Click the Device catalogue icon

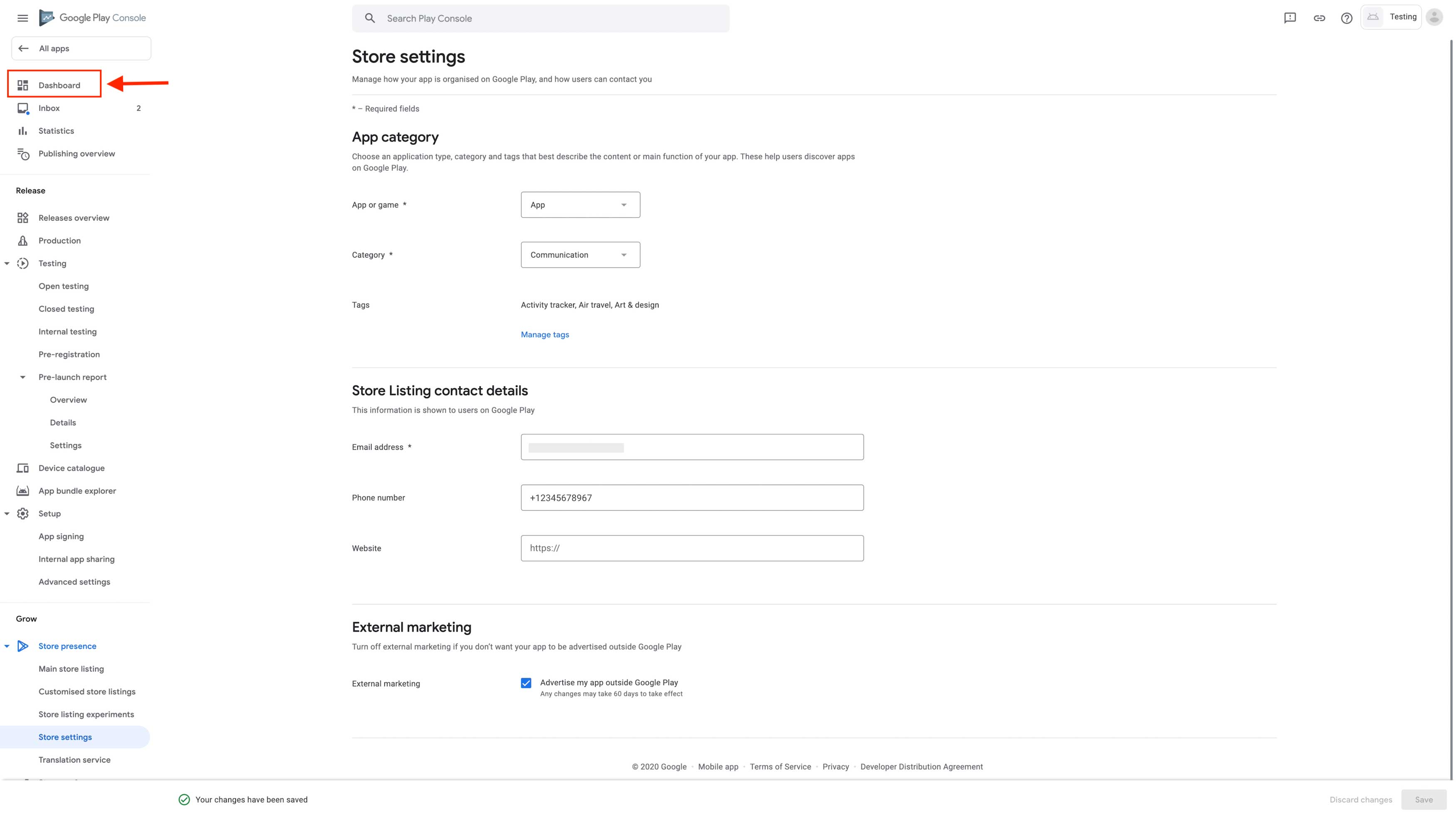coord(22,468)
